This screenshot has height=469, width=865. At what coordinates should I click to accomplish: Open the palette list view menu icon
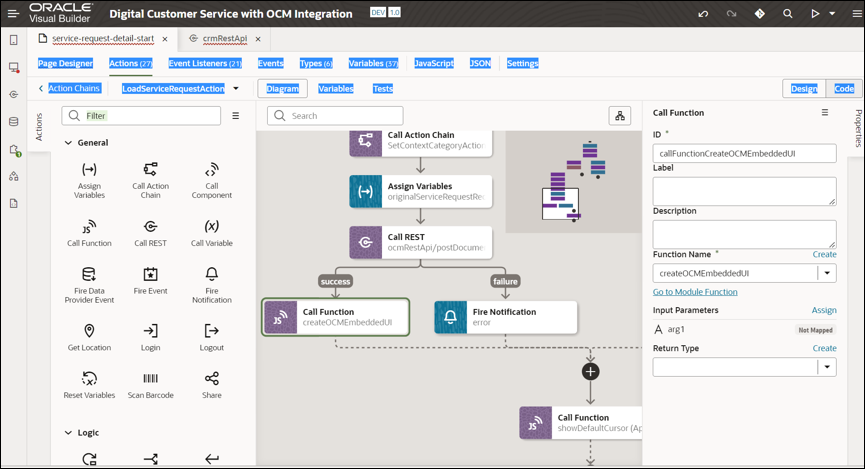click(x=236, y=116)
